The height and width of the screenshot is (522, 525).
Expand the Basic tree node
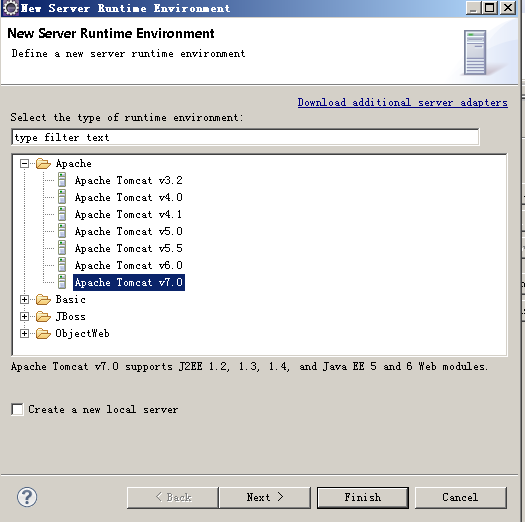click(x=24, y=300)
